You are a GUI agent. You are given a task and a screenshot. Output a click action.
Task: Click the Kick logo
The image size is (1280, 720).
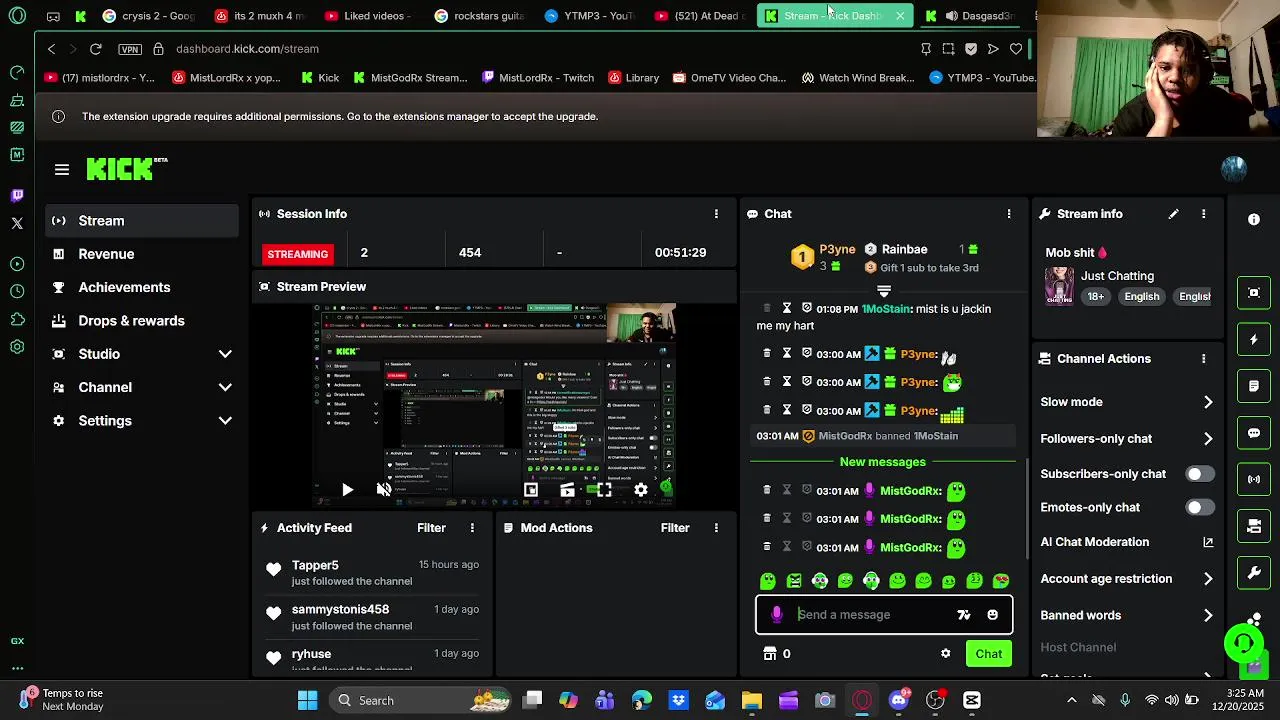coord(121,169)
